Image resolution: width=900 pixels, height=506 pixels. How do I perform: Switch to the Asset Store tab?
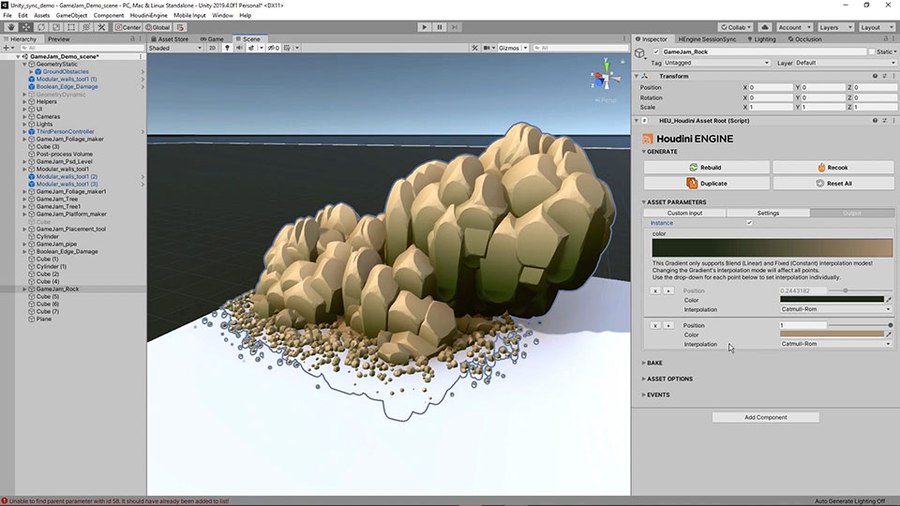click(x=170, y=39)
